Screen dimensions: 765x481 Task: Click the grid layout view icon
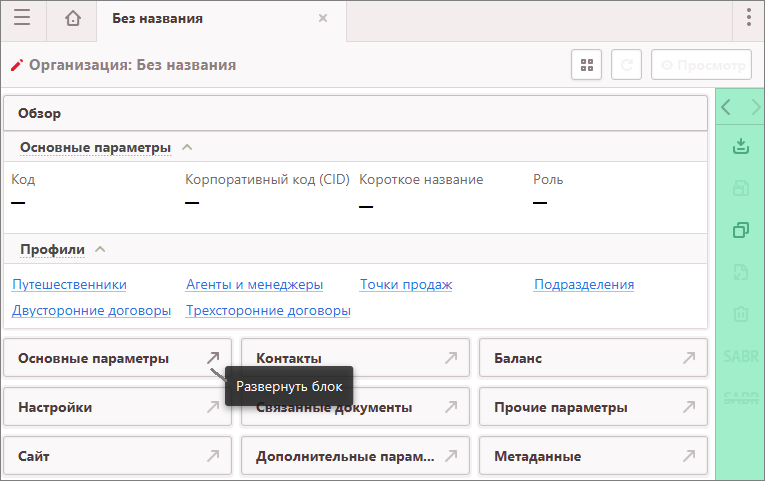(587, 65)
